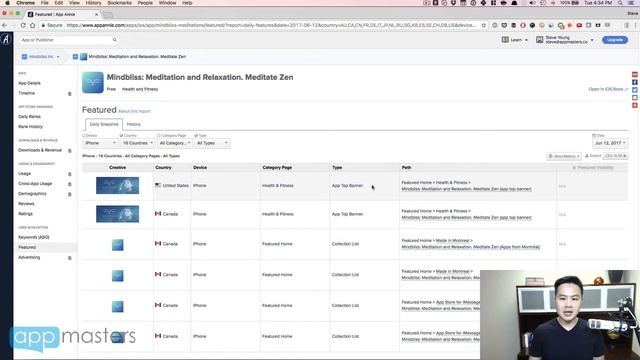Open the Chrome History menu
Image resolution: width=640 pixels, height=360 pixels.
(93, 3)
